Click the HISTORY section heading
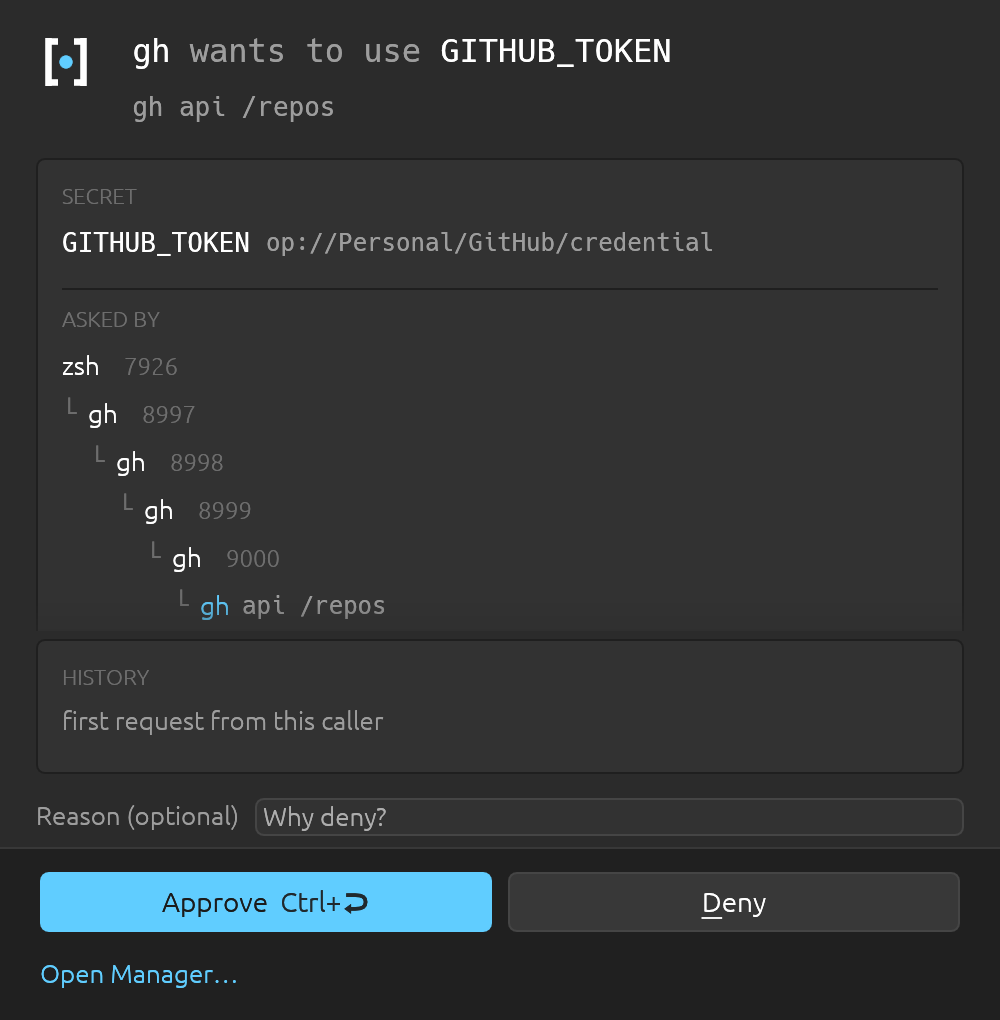 [x=105, y=678]
